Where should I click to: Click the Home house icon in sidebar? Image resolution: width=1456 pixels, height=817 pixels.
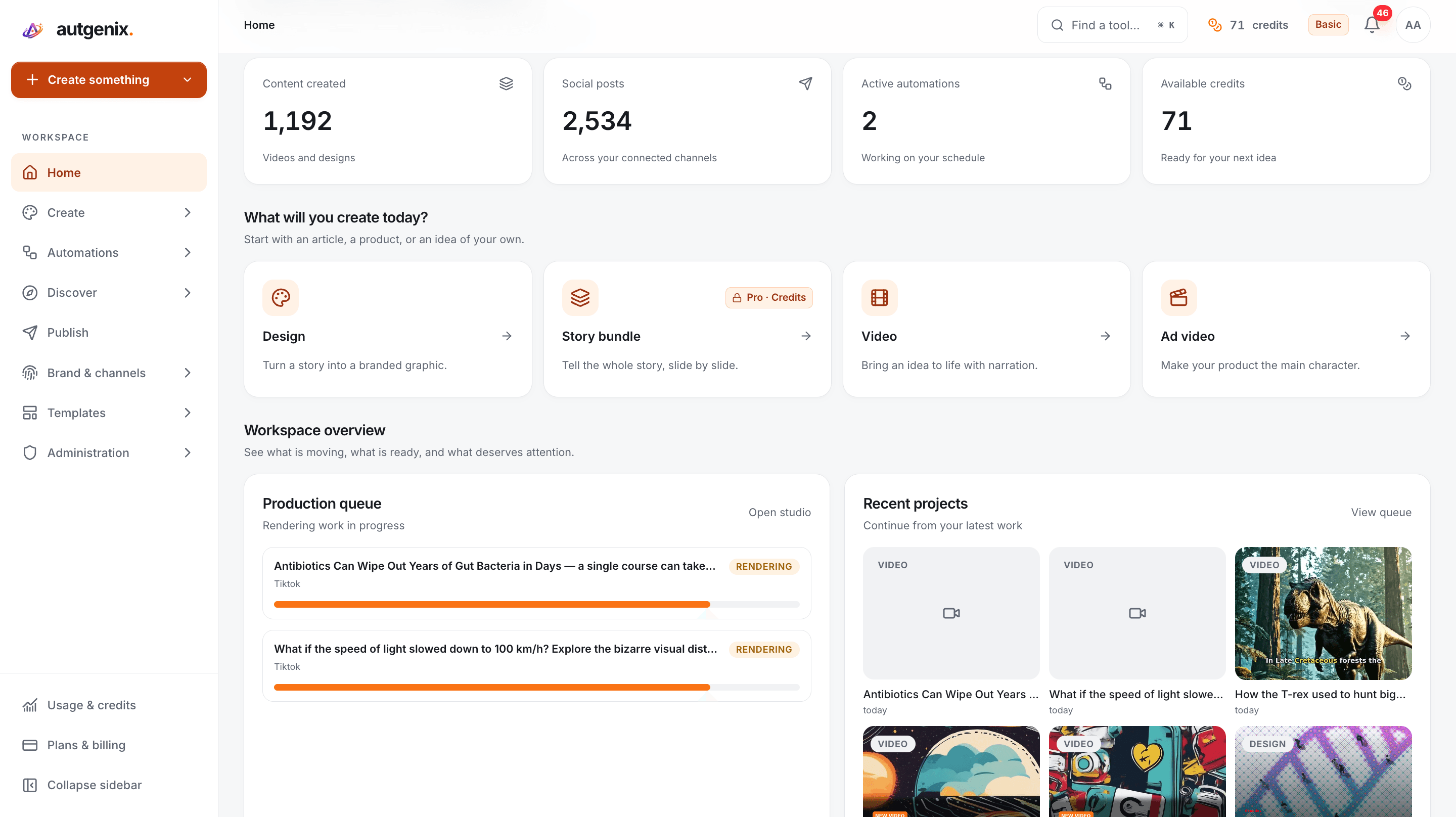30,172
